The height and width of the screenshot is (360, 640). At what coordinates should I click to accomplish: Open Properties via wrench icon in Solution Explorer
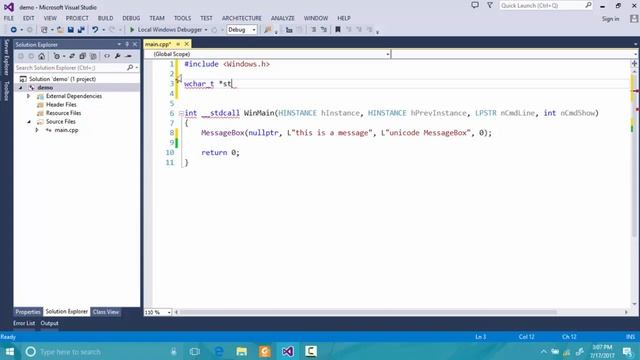coord(118,56)
